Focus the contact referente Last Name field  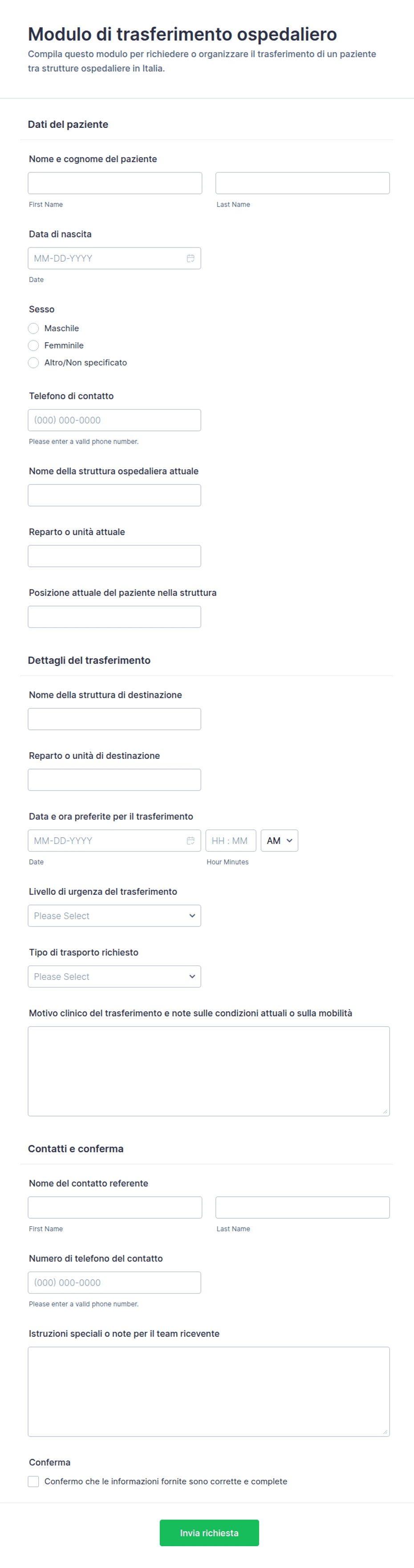pyautogui.click(x=302, y=1207)
